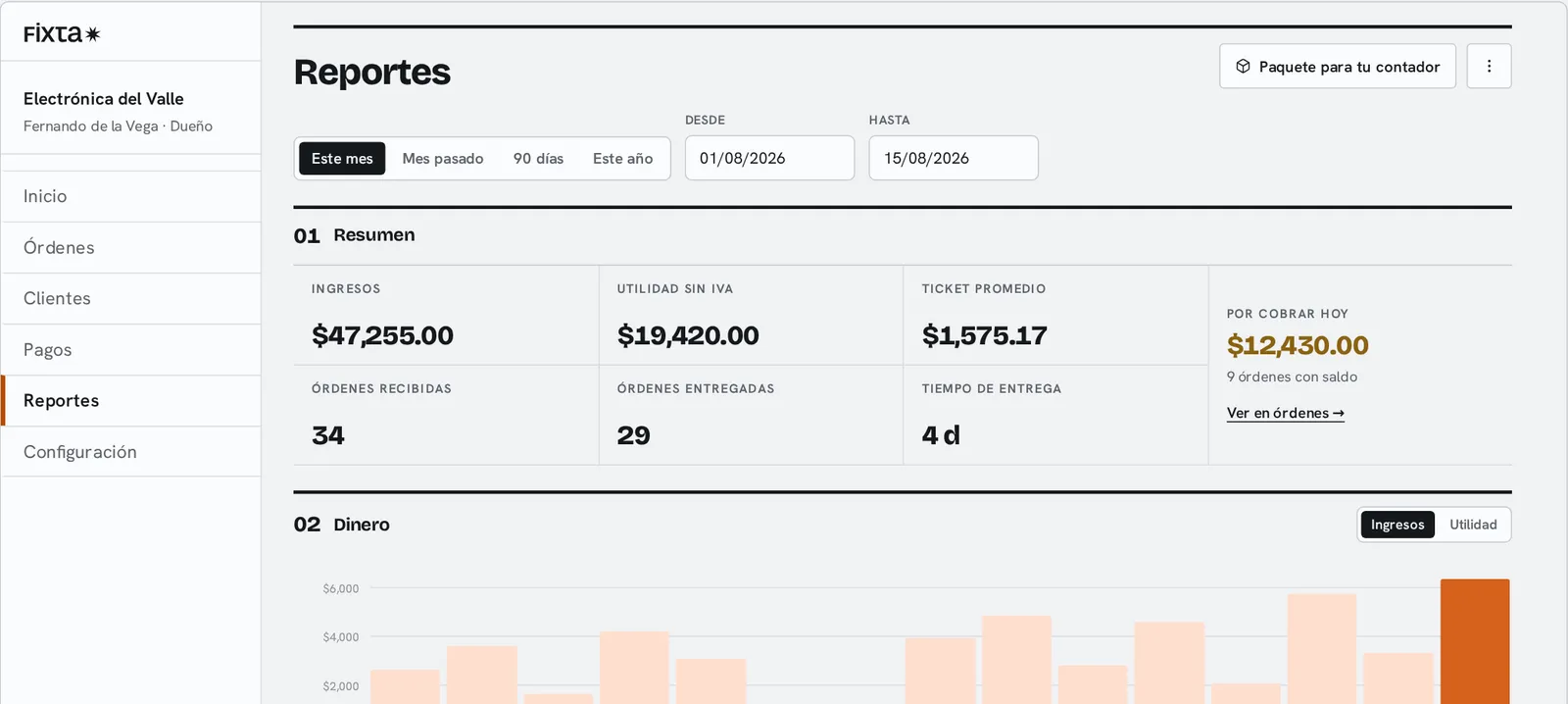
Task: Click the $4,000 axis label
Action: (x=341, y=637)
